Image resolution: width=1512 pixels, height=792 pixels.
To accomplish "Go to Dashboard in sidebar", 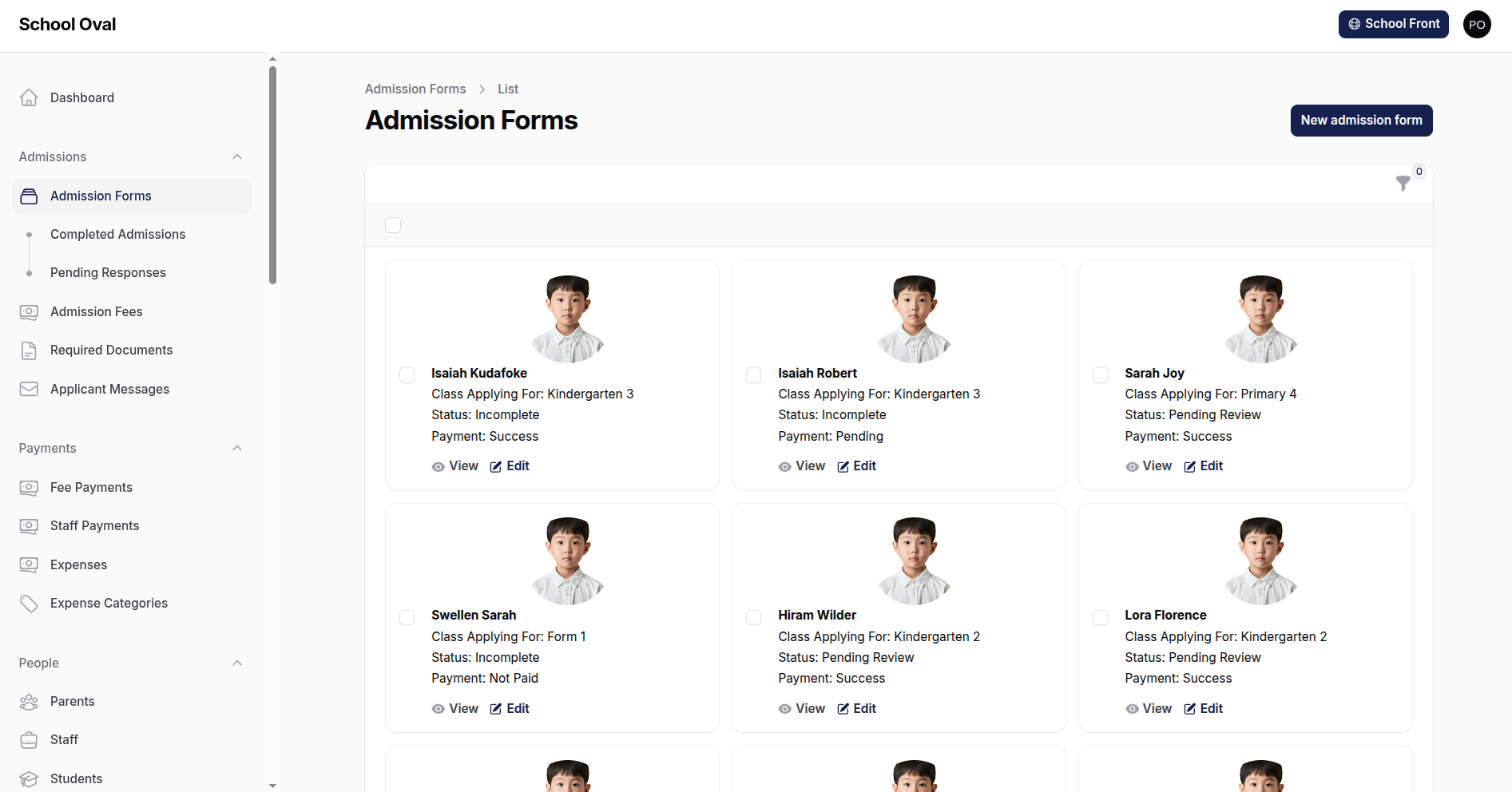I will pos(132,97).
